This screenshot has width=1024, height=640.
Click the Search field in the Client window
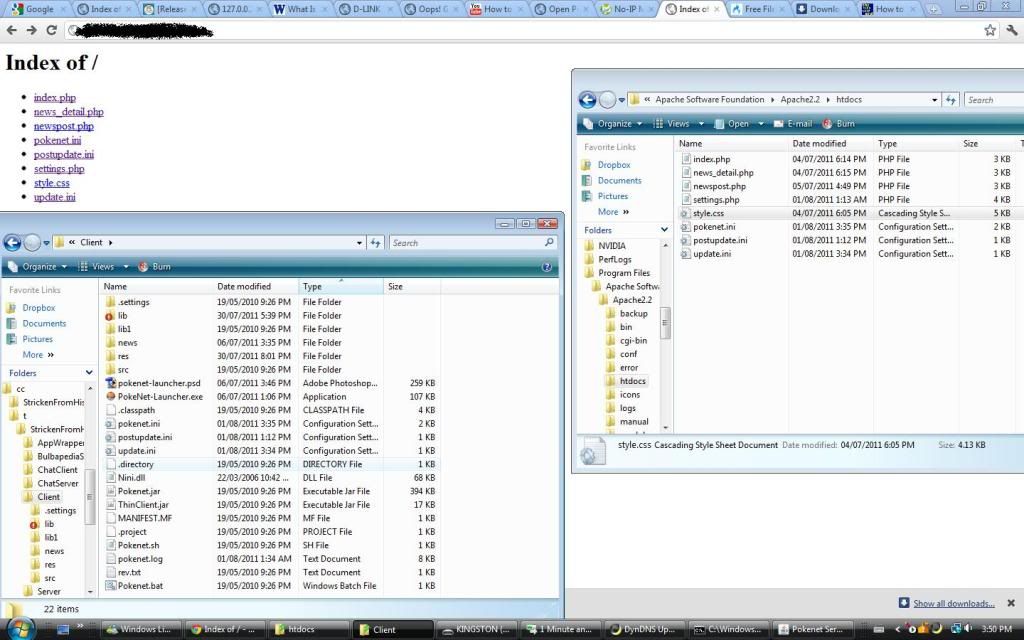pyautogui.click(x=465, y=243)
